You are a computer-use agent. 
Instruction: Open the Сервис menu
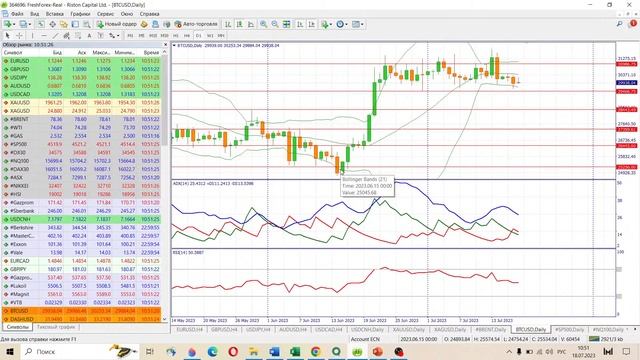point(105,14)
